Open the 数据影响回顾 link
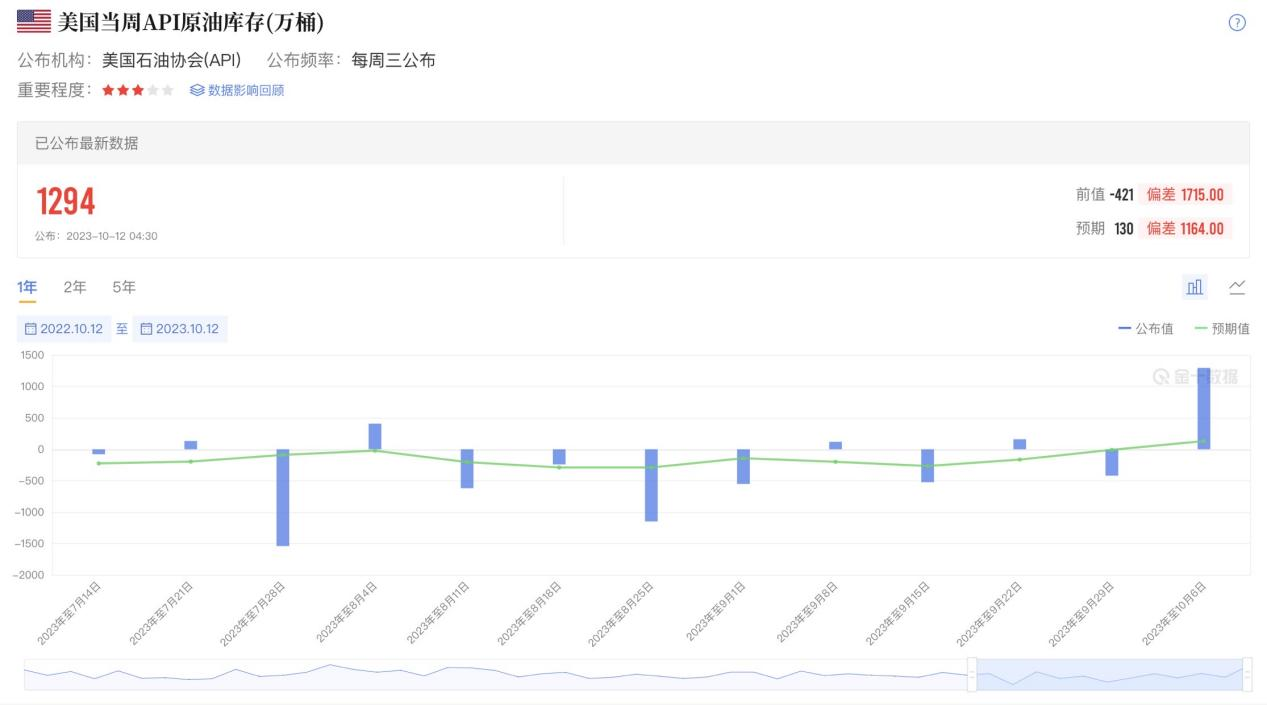This screenshot has height=705, width=1267. pos(246,90)
